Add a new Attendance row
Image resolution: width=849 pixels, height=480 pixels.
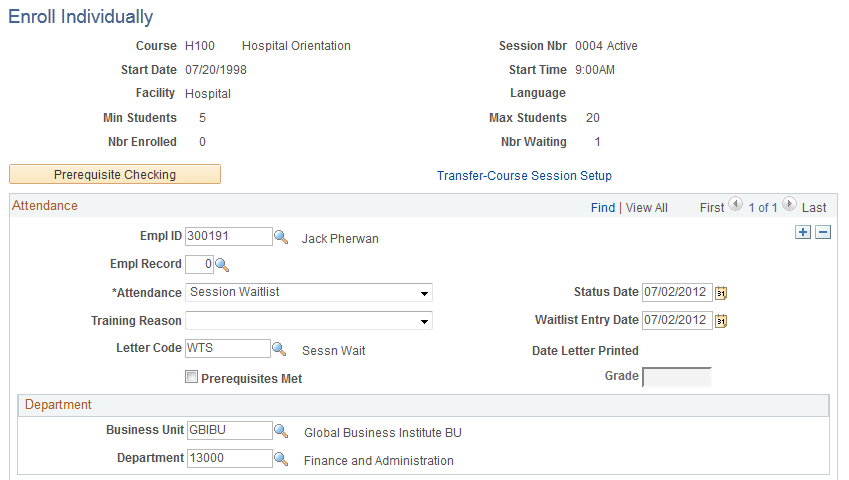pyautogui.click(x=803, y=232)
